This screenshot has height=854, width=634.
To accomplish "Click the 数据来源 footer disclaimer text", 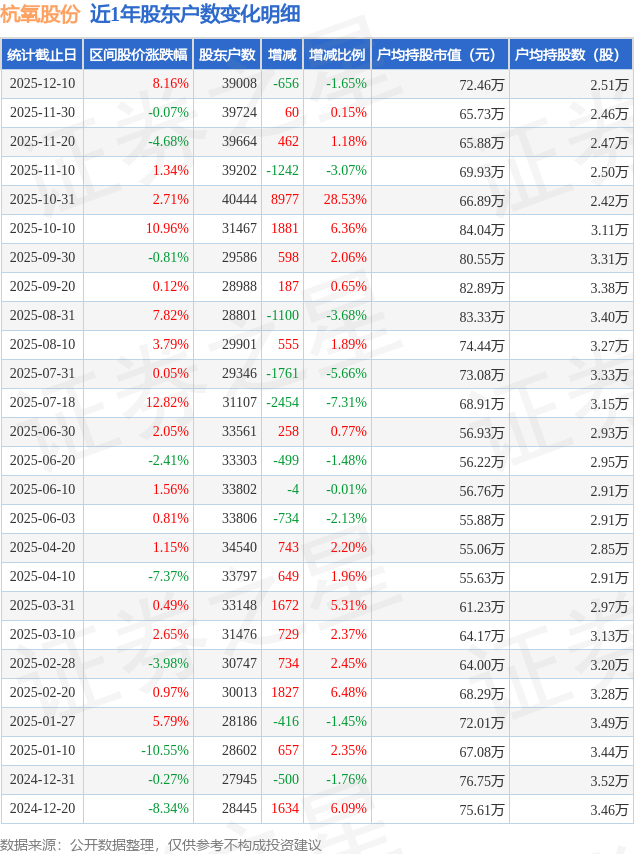I will 161,845.
